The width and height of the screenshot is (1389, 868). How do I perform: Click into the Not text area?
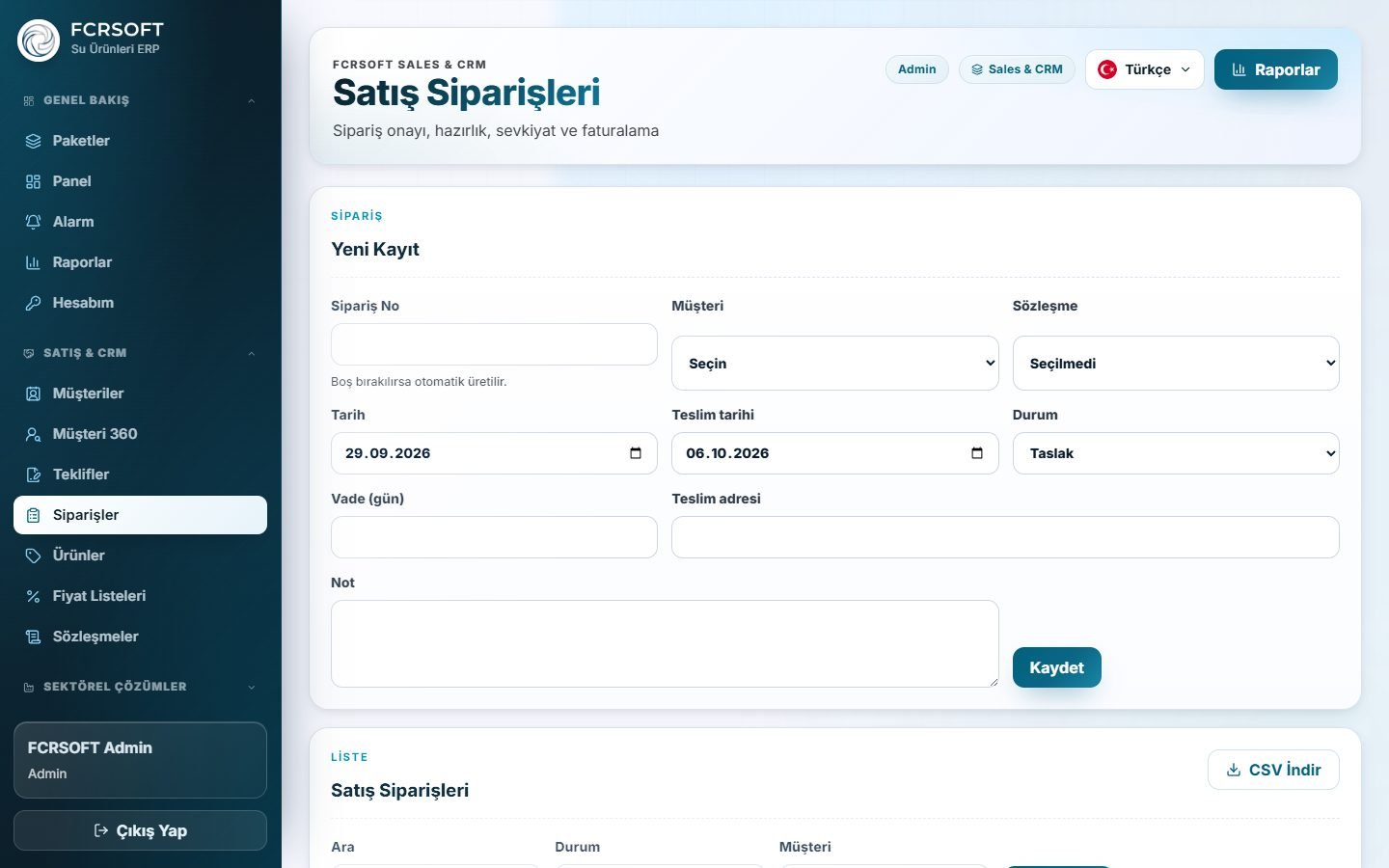[665, 643]
